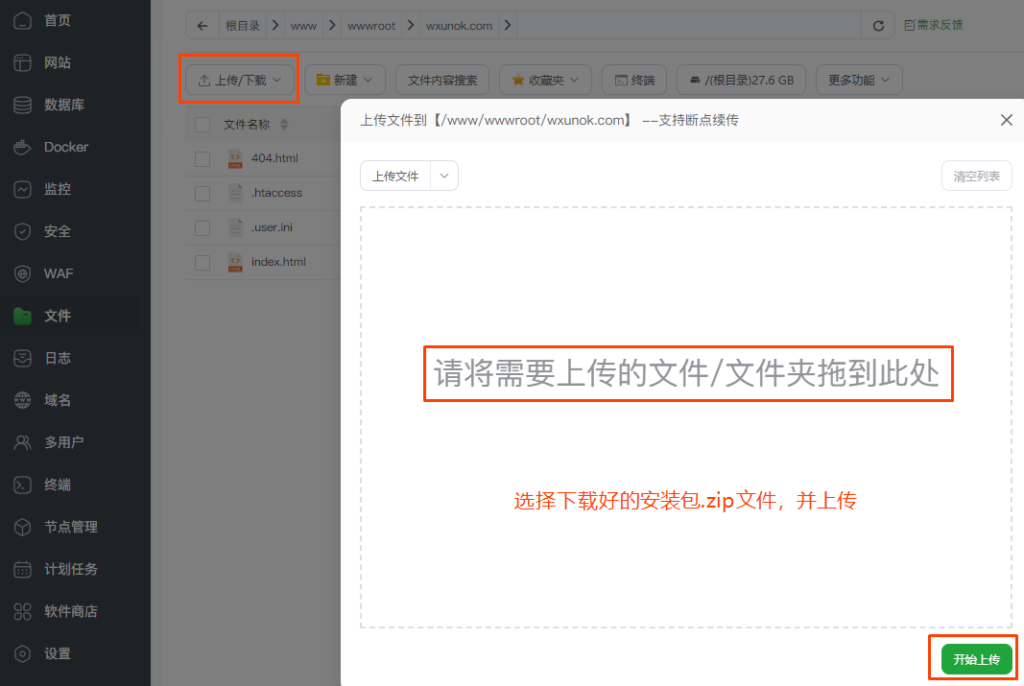The width and height of the screenshot is (1024, 686).
Task: Open the 软件商店 app store section
Action: 22,611
